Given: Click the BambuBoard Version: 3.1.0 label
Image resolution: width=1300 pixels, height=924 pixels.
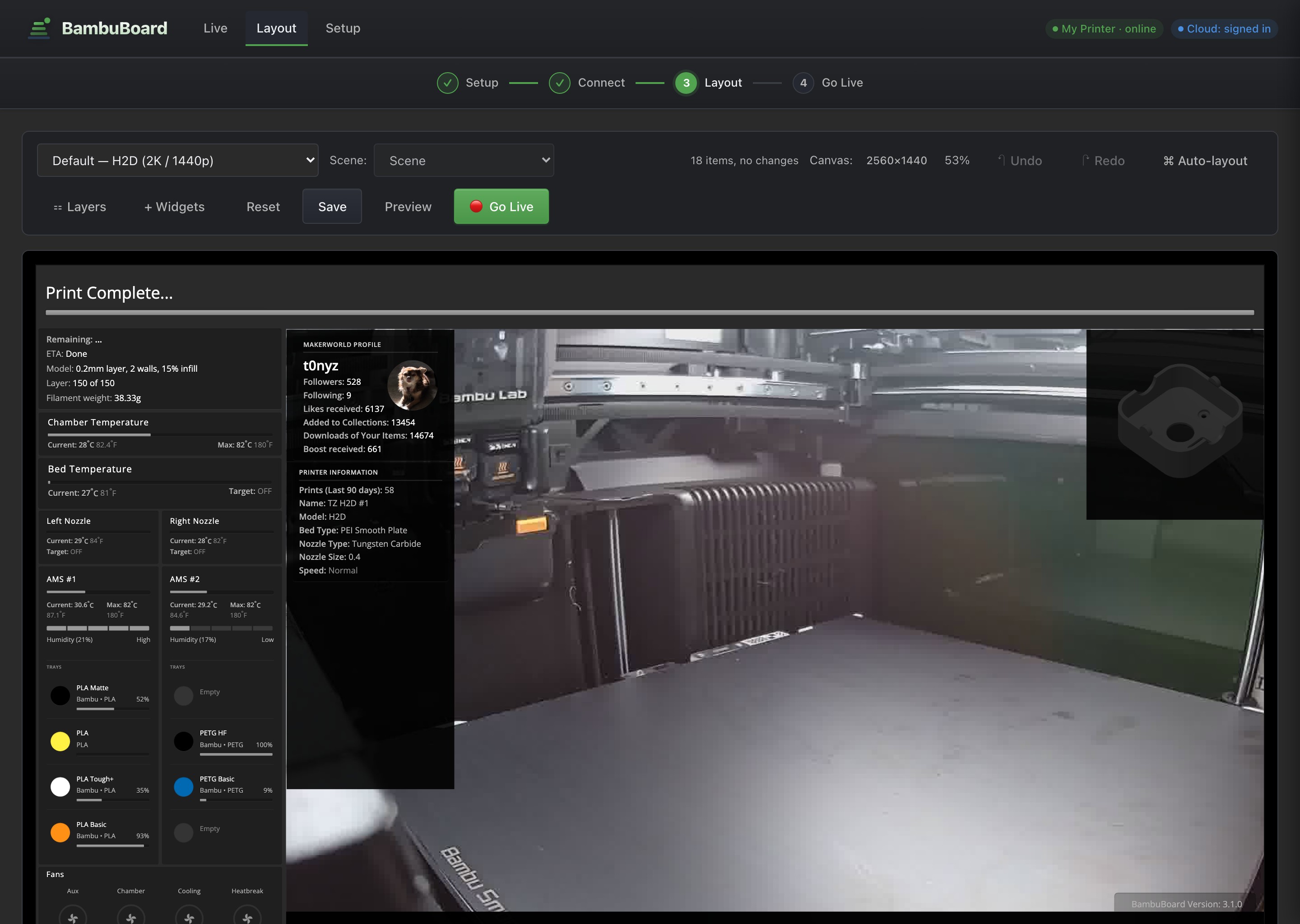Looking at the screenshot, I should pyautogui.click(x=1186, y=904).
